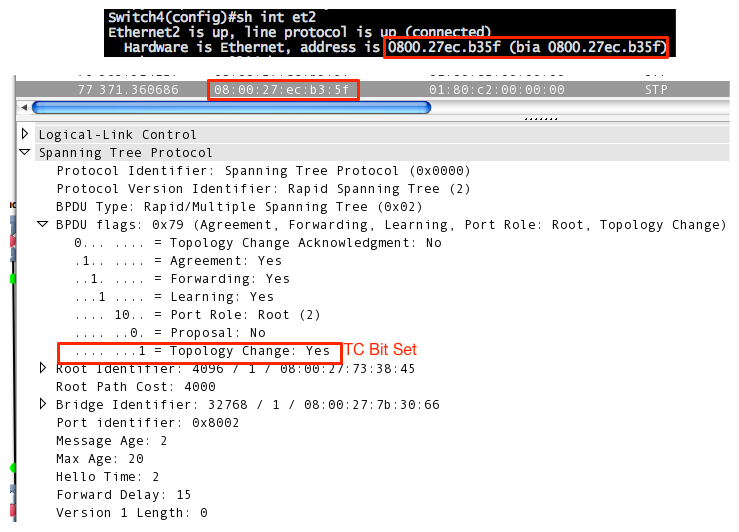The image size is (739, 532).
Task: Select Topology Change Acknowledgment: No line
Action: 258,243
